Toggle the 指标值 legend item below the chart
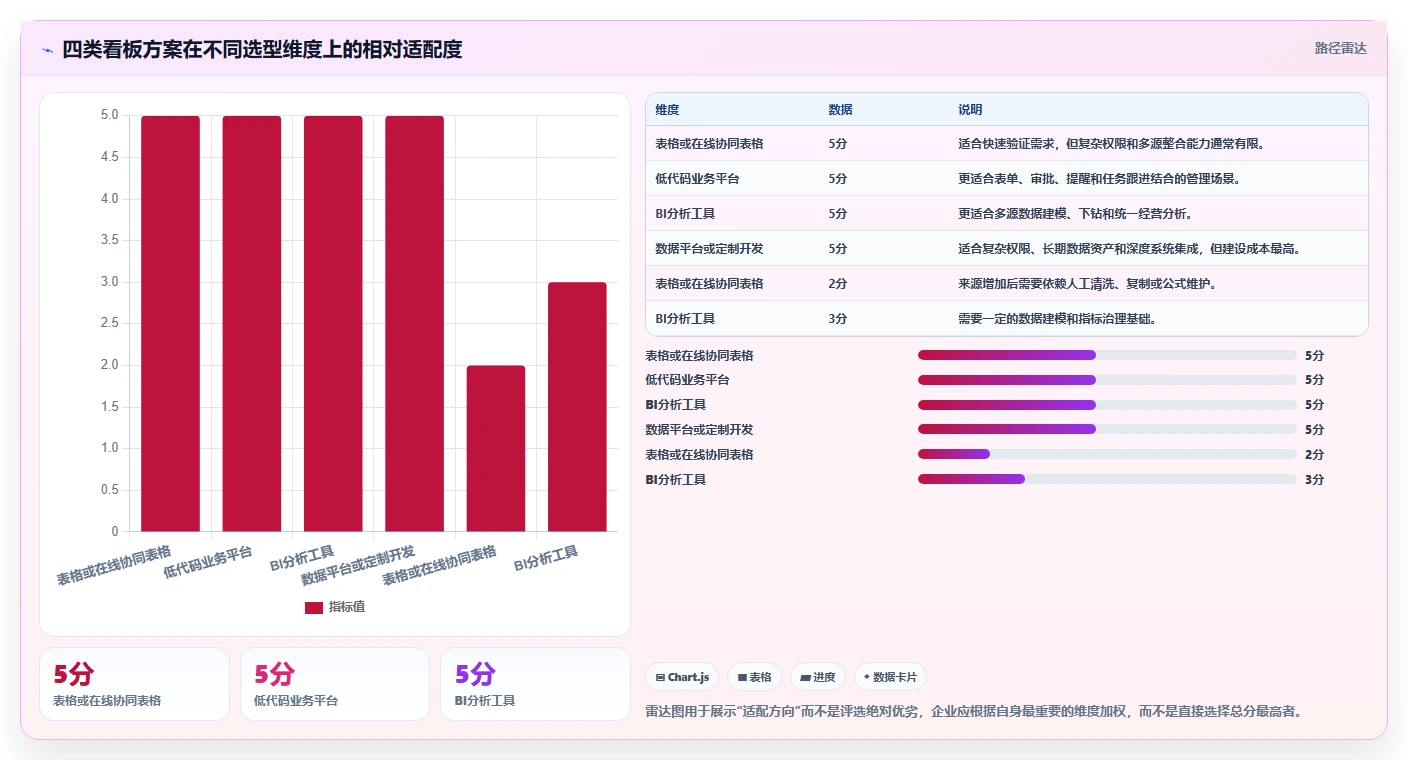 335,607
